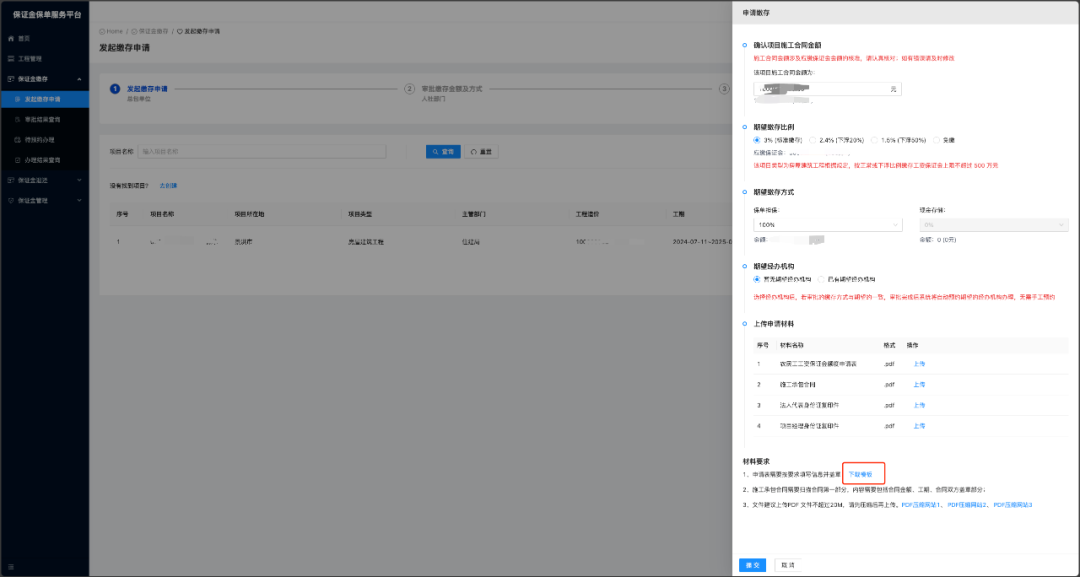The image size is (1080, 577).
Task: Click the 保证金缴存 sidebar icon
Action: pos(10,79)
